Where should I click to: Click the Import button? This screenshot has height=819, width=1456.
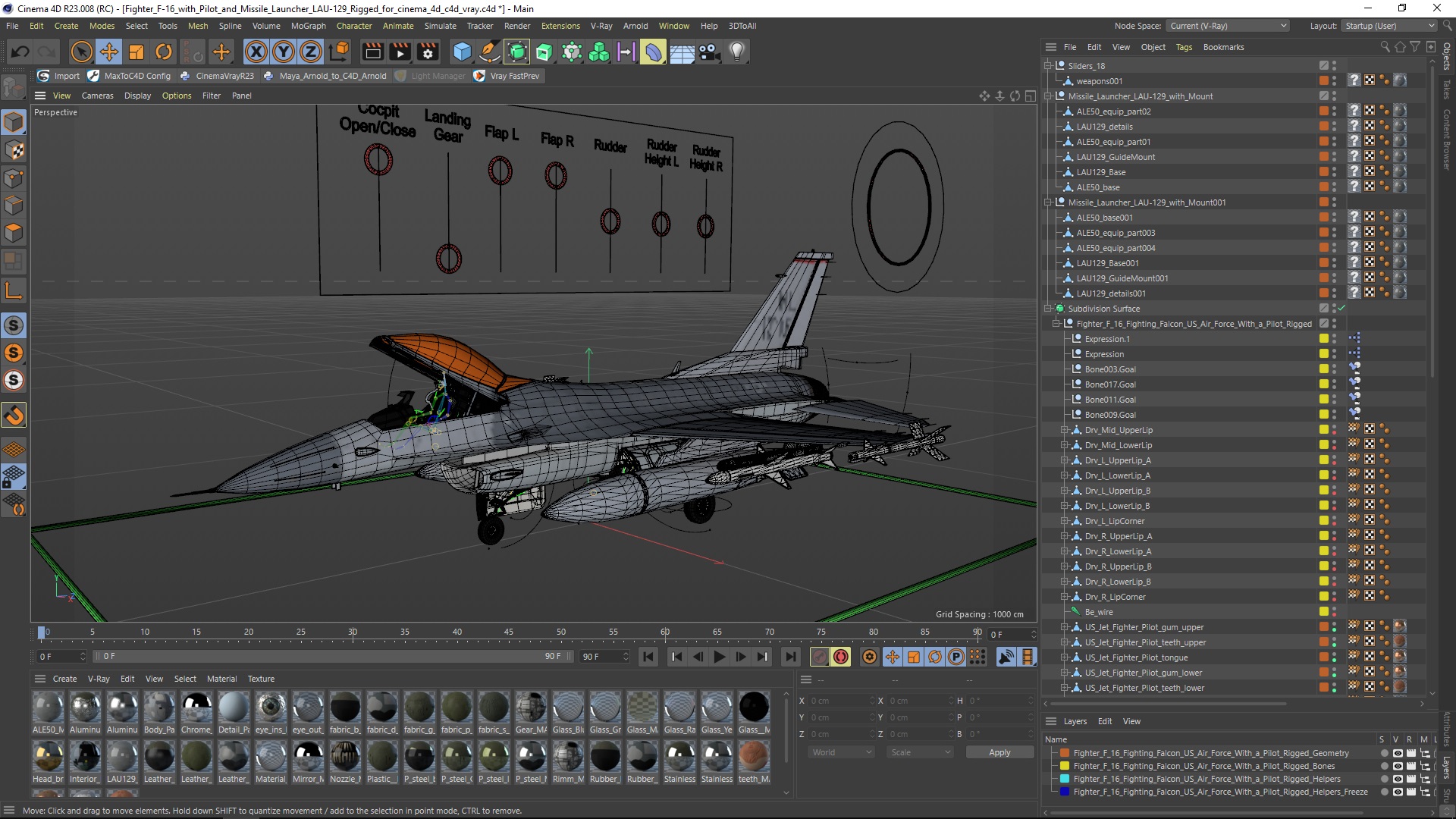click(59, 76)
